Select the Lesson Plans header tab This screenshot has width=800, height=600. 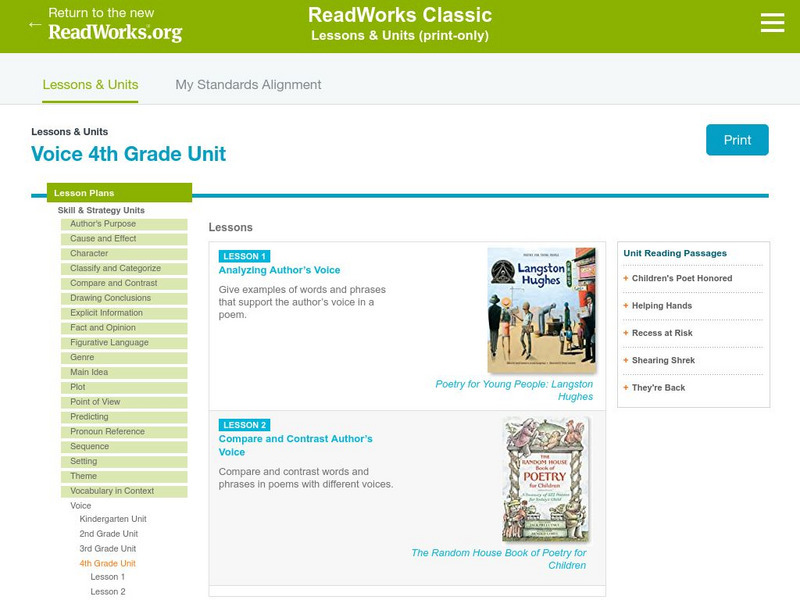[x=119, y=193]
